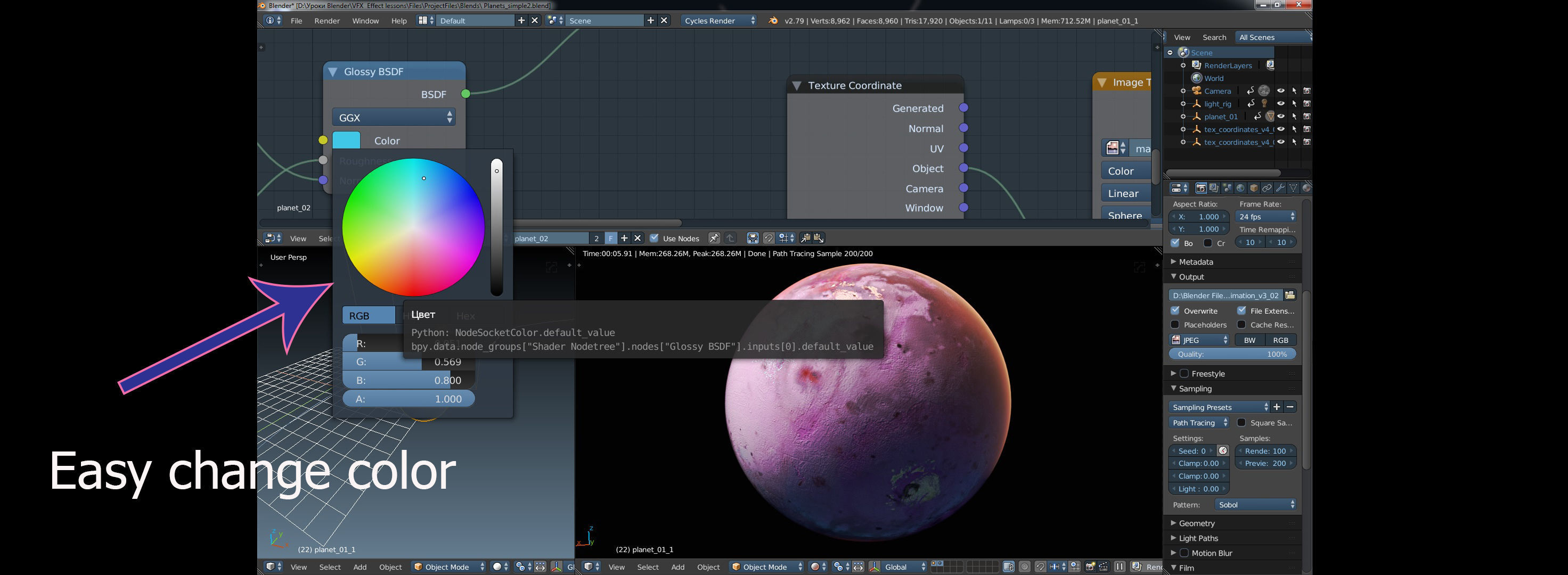Open the outliner Search menu
This screenshot has height=575, width=1568.
1214,37
